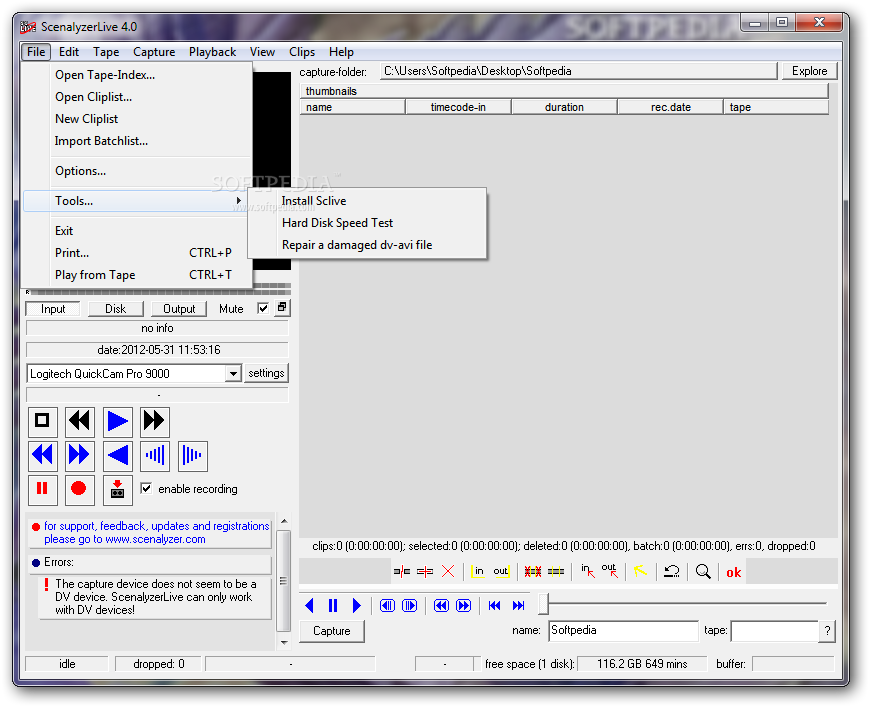Click the capture to tape recorder icon

pyautogui.click(x=118, y=489)
